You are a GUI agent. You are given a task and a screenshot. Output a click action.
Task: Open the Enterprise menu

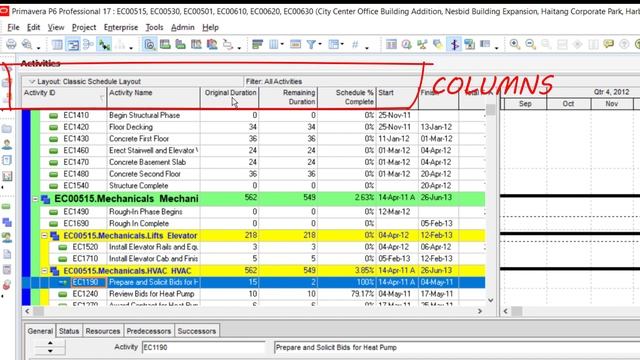(121, 27)
